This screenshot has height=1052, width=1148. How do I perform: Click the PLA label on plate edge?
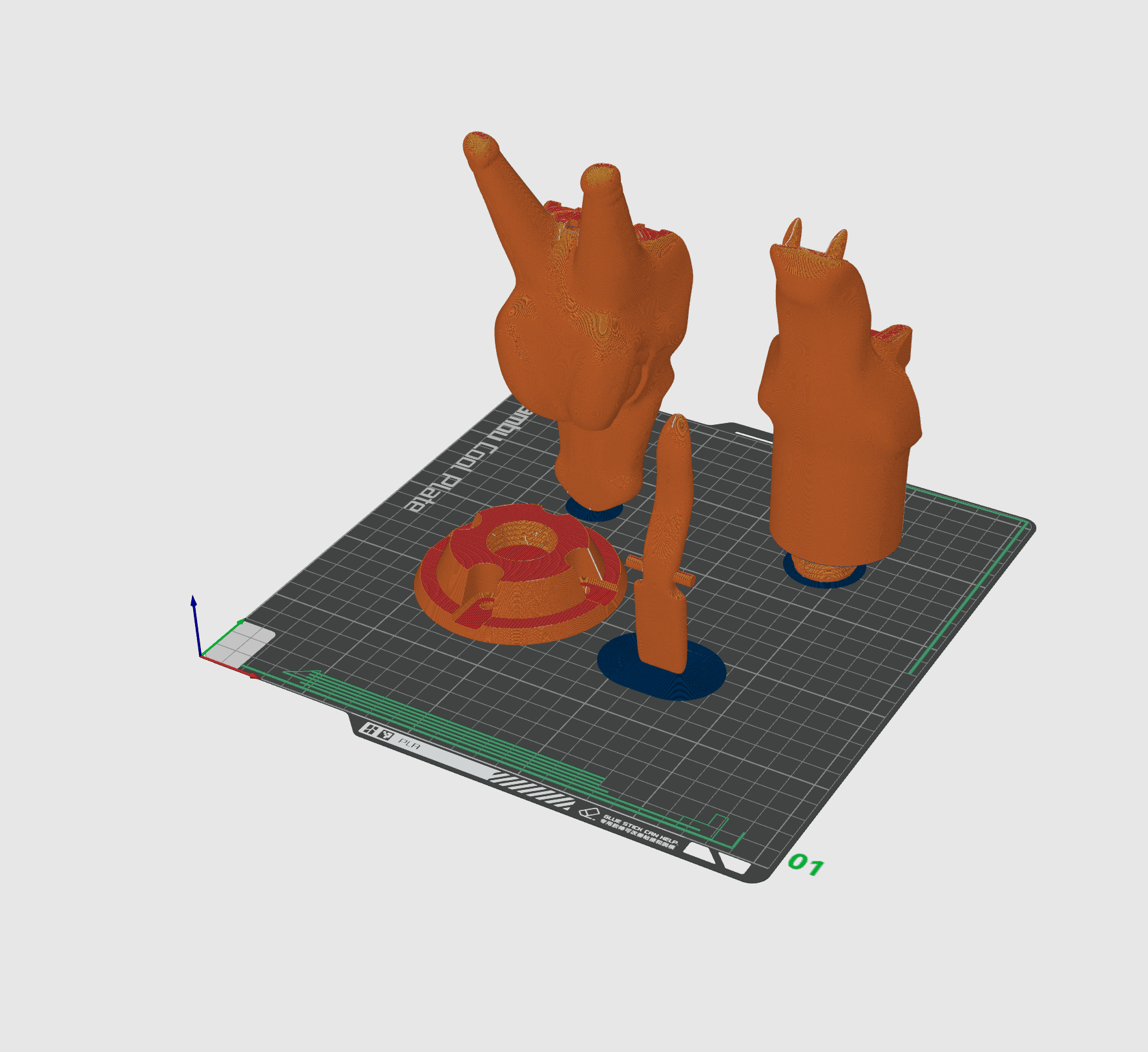[x=409, y=745]
